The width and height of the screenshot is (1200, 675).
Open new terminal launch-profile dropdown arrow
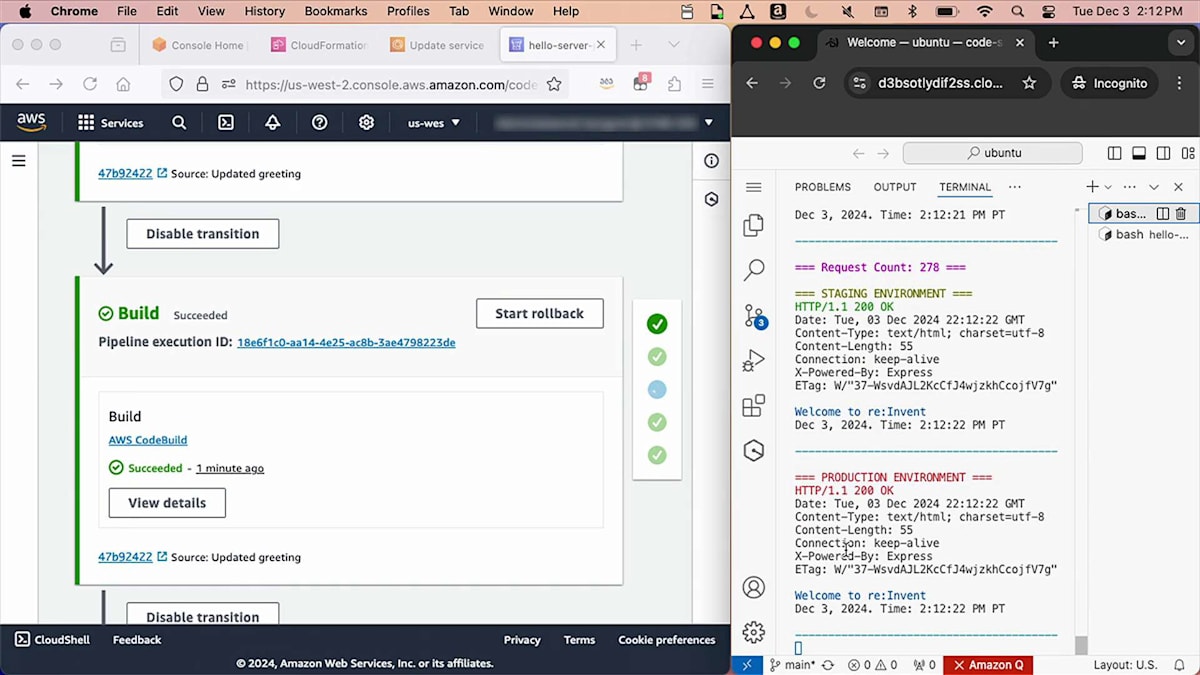[x=1108, y=187]
